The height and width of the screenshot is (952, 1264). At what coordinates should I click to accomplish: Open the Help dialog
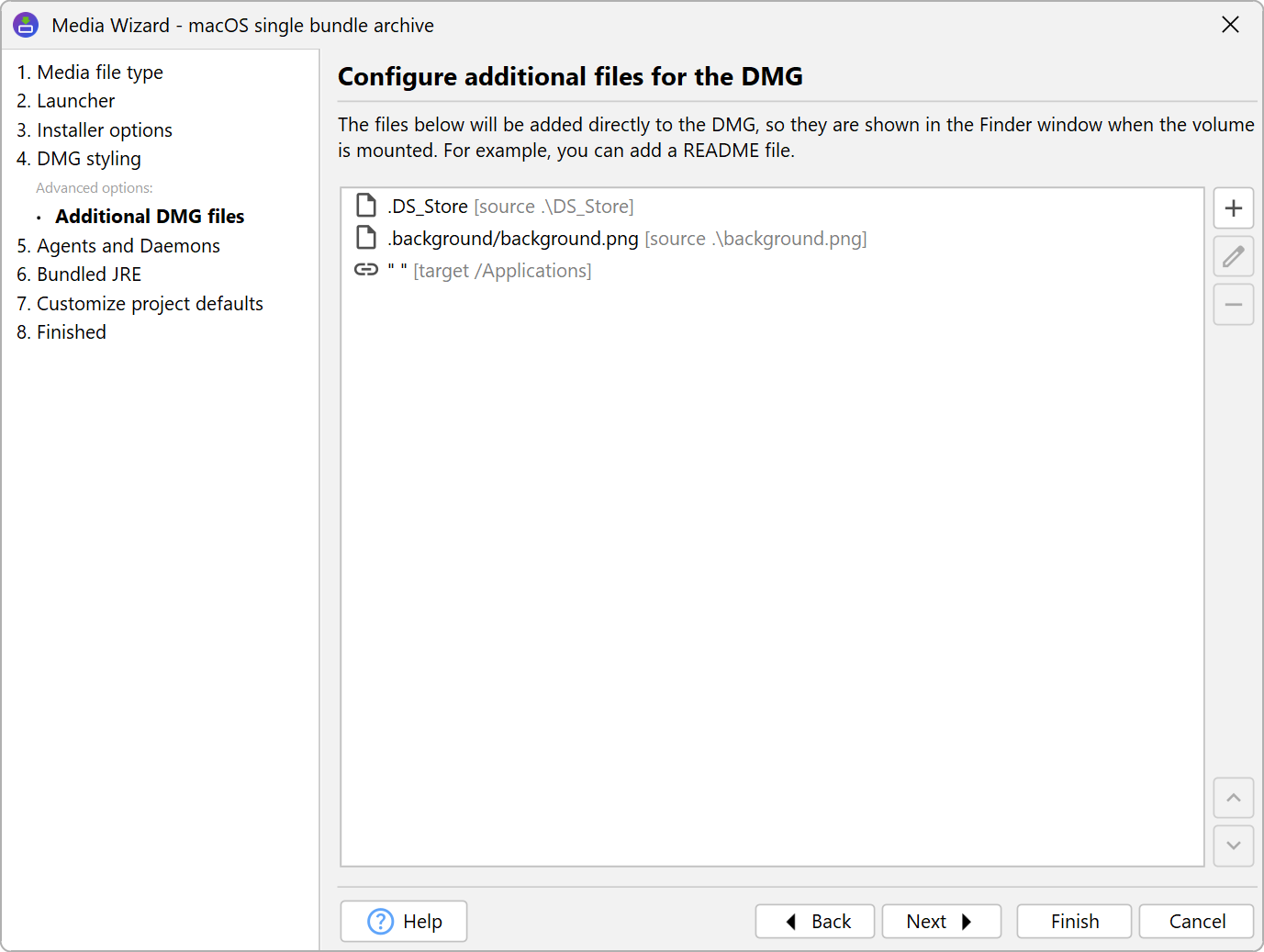404,921
